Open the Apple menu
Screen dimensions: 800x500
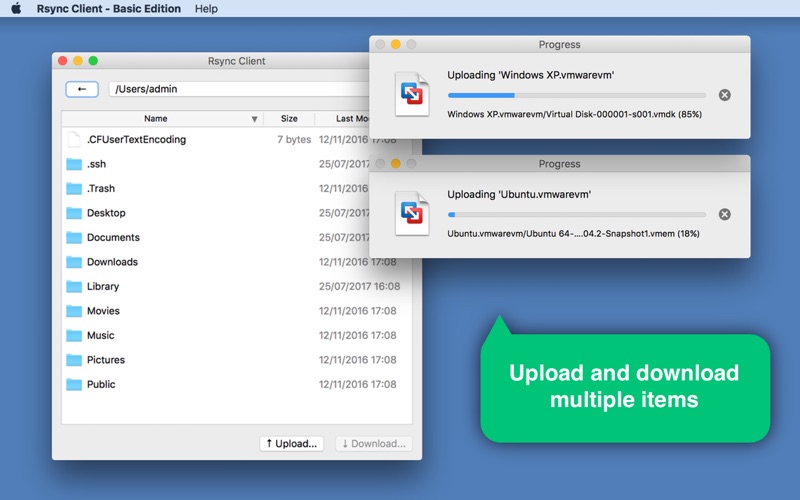[16, 9]
